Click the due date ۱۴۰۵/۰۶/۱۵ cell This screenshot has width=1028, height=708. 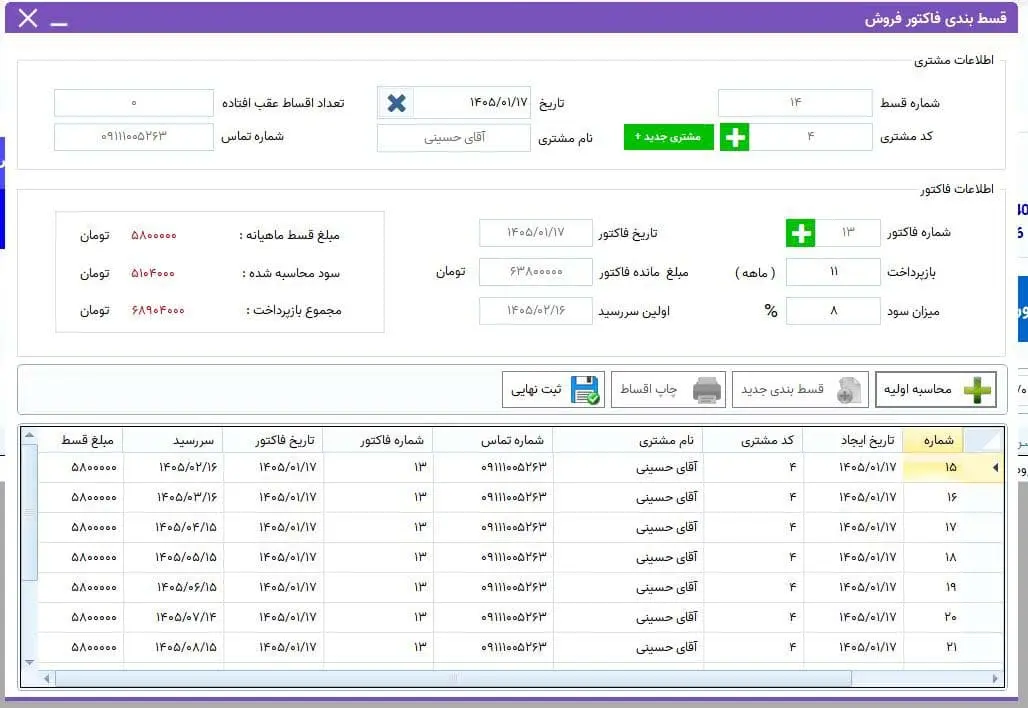(173, 587)
